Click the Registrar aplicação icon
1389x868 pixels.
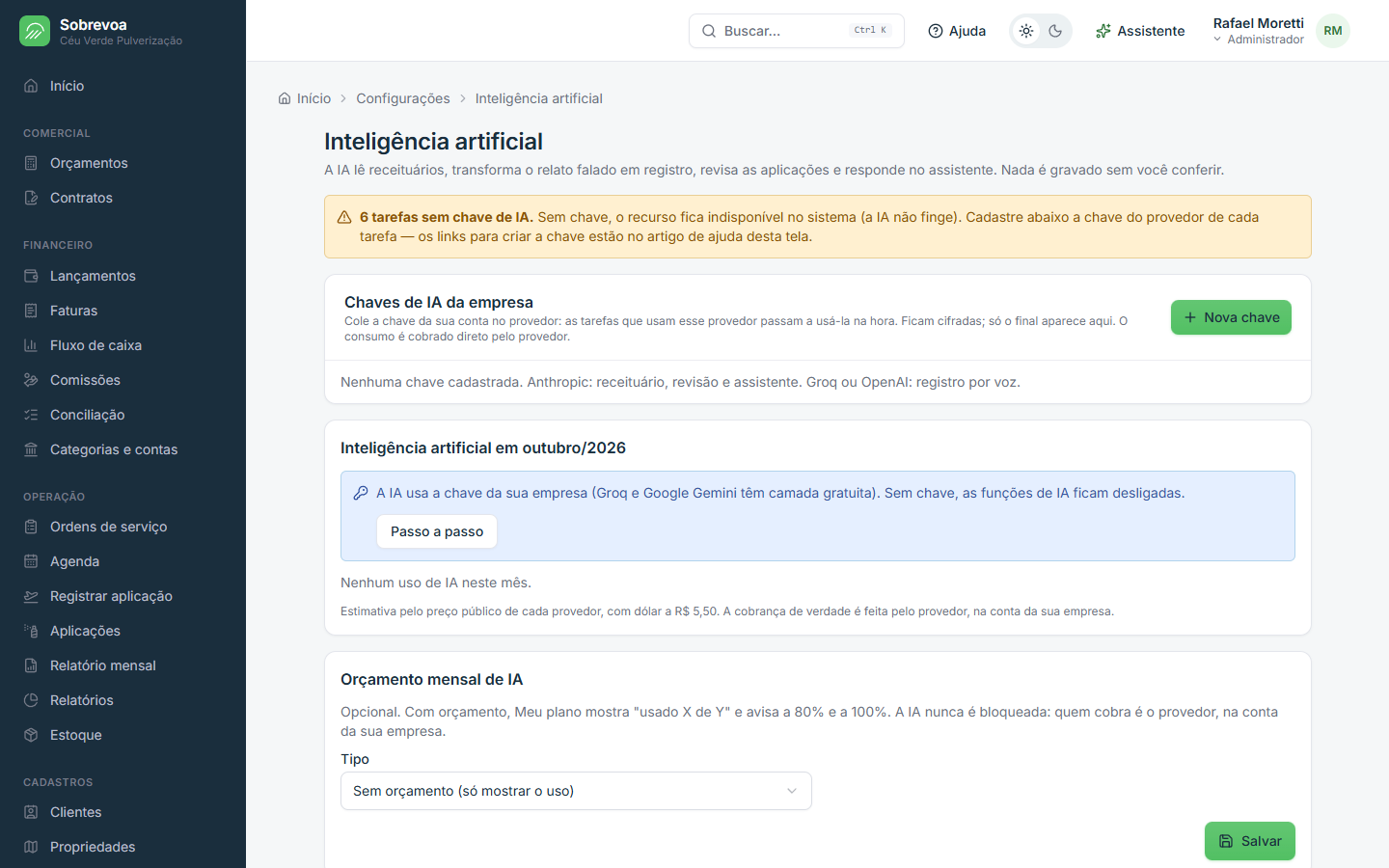click(31, 596)
